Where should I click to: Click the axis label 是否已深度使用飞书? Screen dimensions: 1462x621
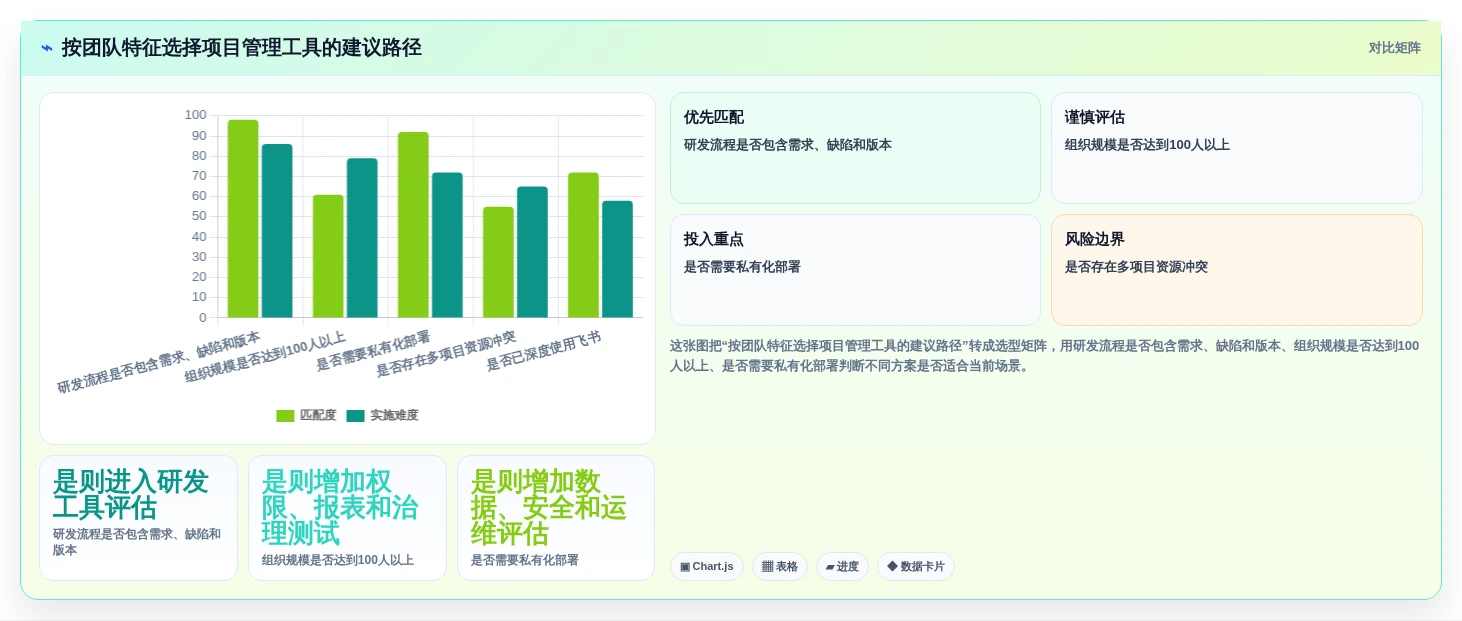(x=544, y=350)
